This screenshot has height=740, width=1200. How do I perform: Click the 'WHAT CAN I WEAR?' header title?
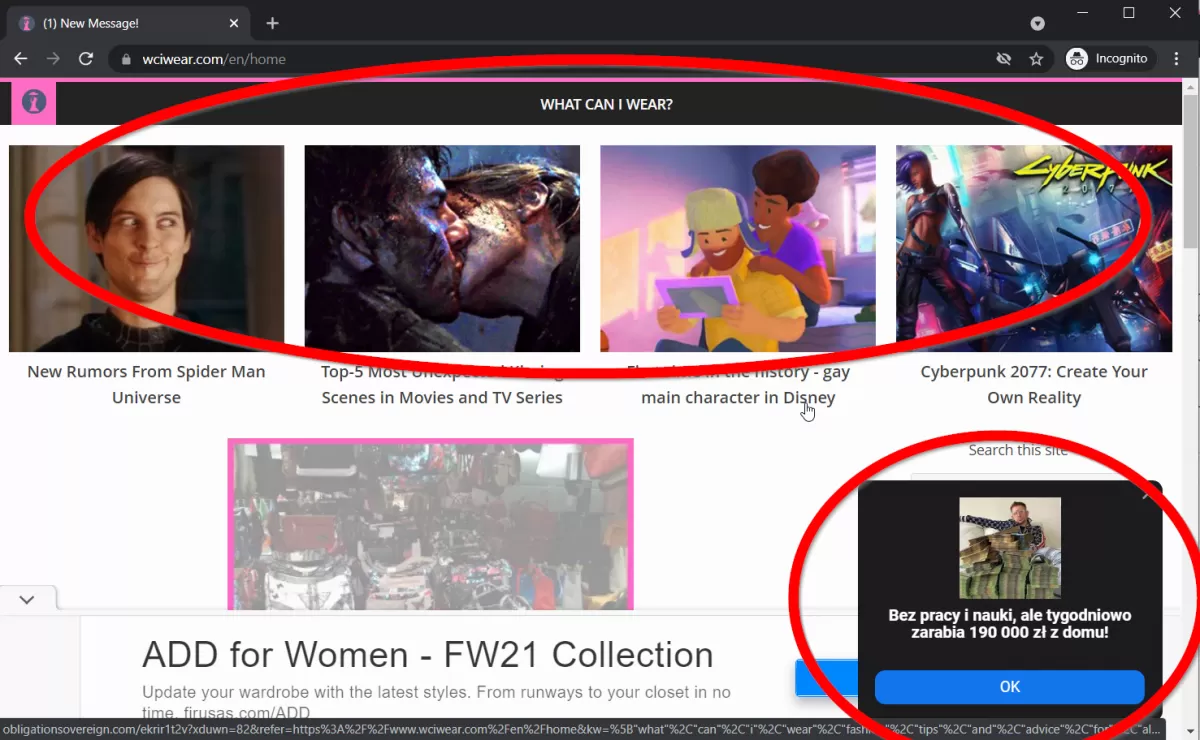coord(606,104)
